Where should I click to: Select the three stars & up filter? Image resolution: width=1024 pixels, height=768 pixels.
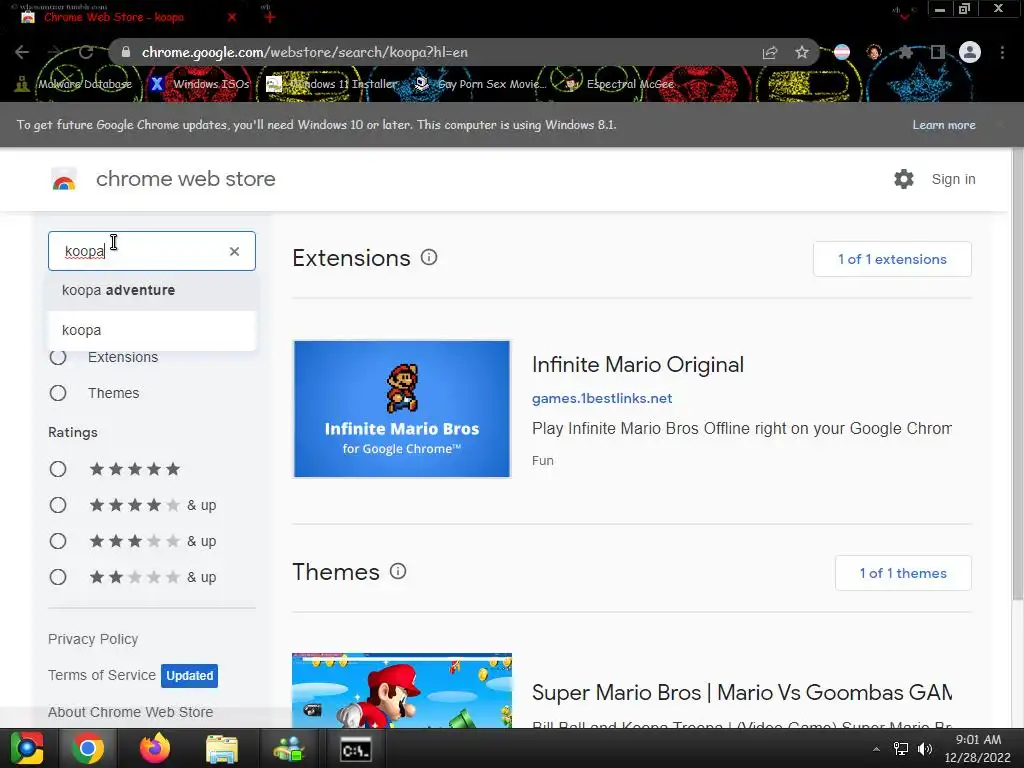point(58,541)
